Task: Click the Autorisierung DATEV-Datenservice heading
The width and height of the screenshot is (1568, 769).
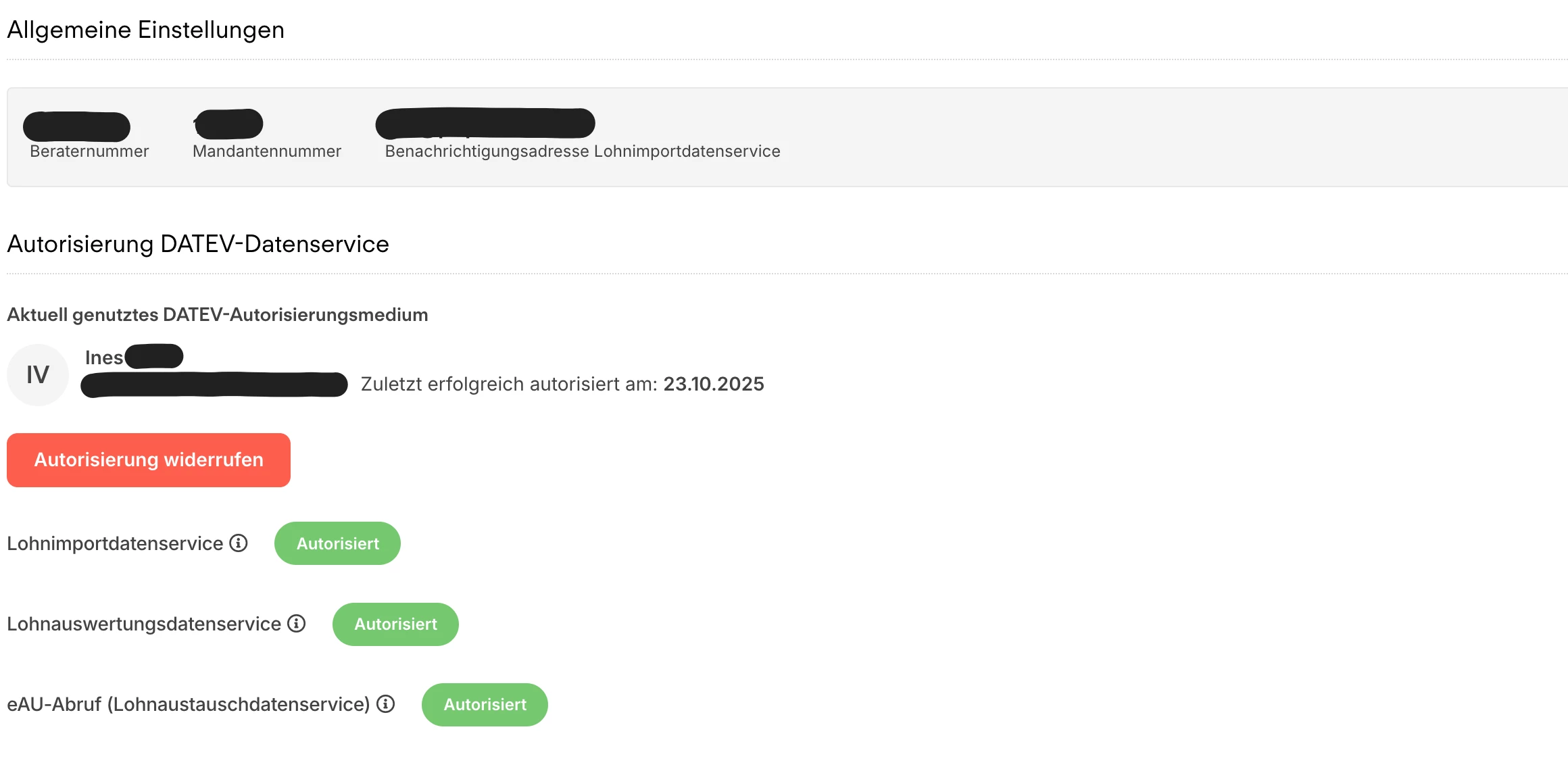Action: pos(198,245)
